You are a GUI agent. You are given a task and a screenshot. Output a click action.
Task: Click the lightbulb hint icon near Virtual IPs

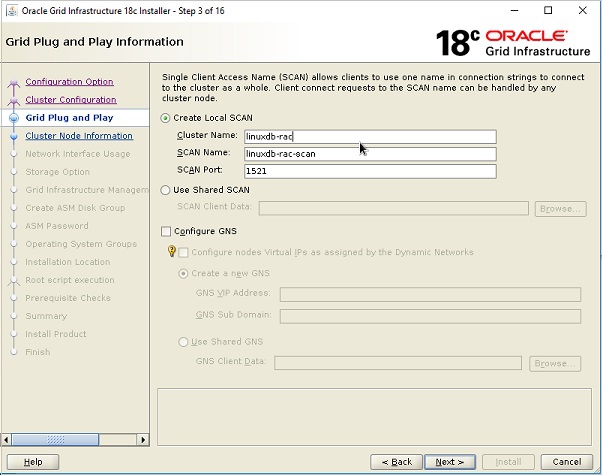click(172, 251)
